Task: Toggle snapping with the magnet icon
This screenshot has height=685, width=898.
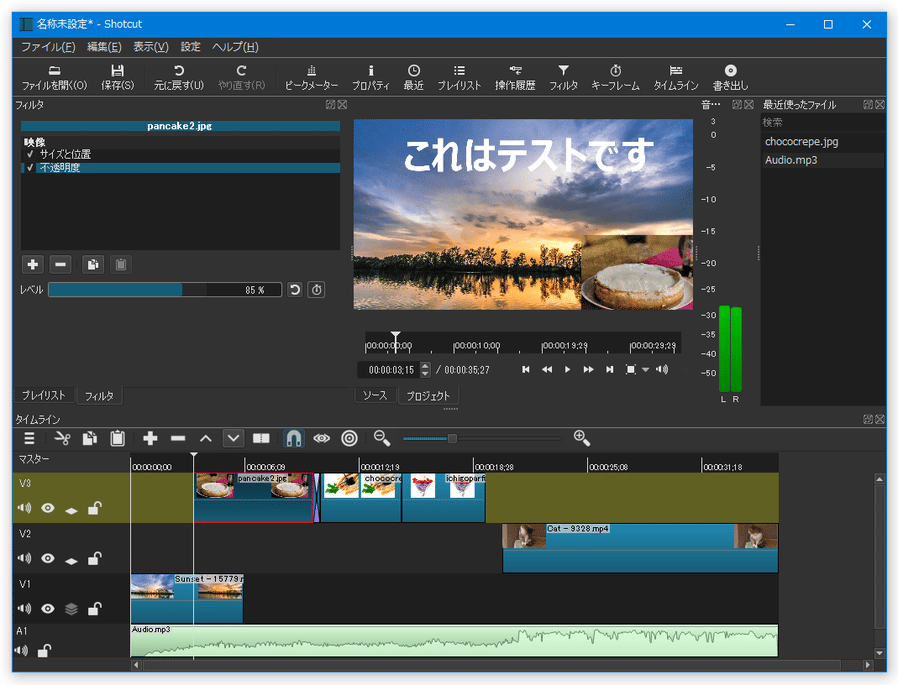Action: [294, 438]
